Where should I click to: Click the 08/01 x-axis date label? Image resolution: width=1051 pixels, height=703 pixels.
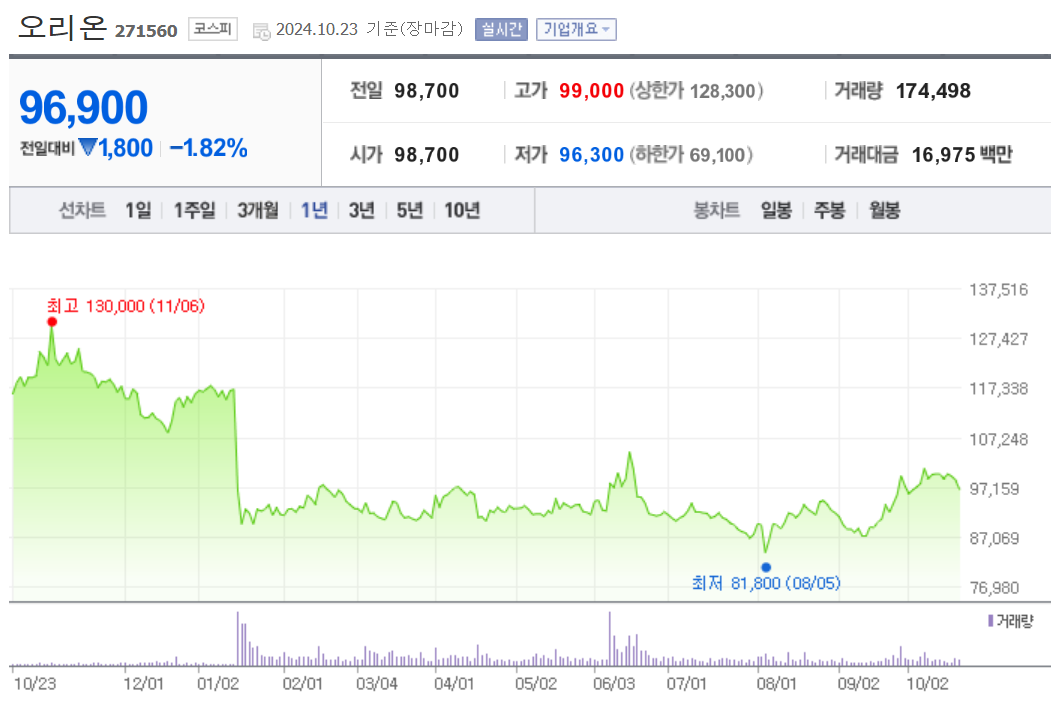[x=776, y=684]
